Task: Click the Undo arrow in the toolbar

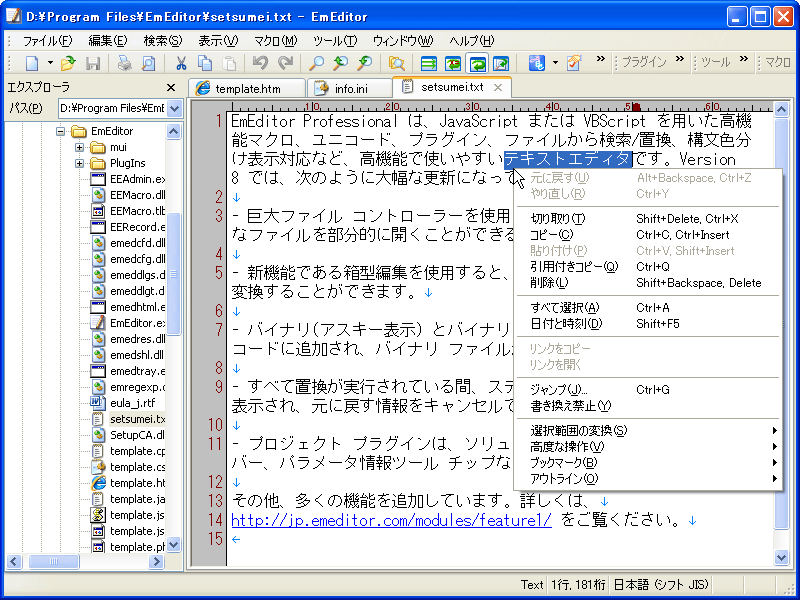Action: coord(260,63)
